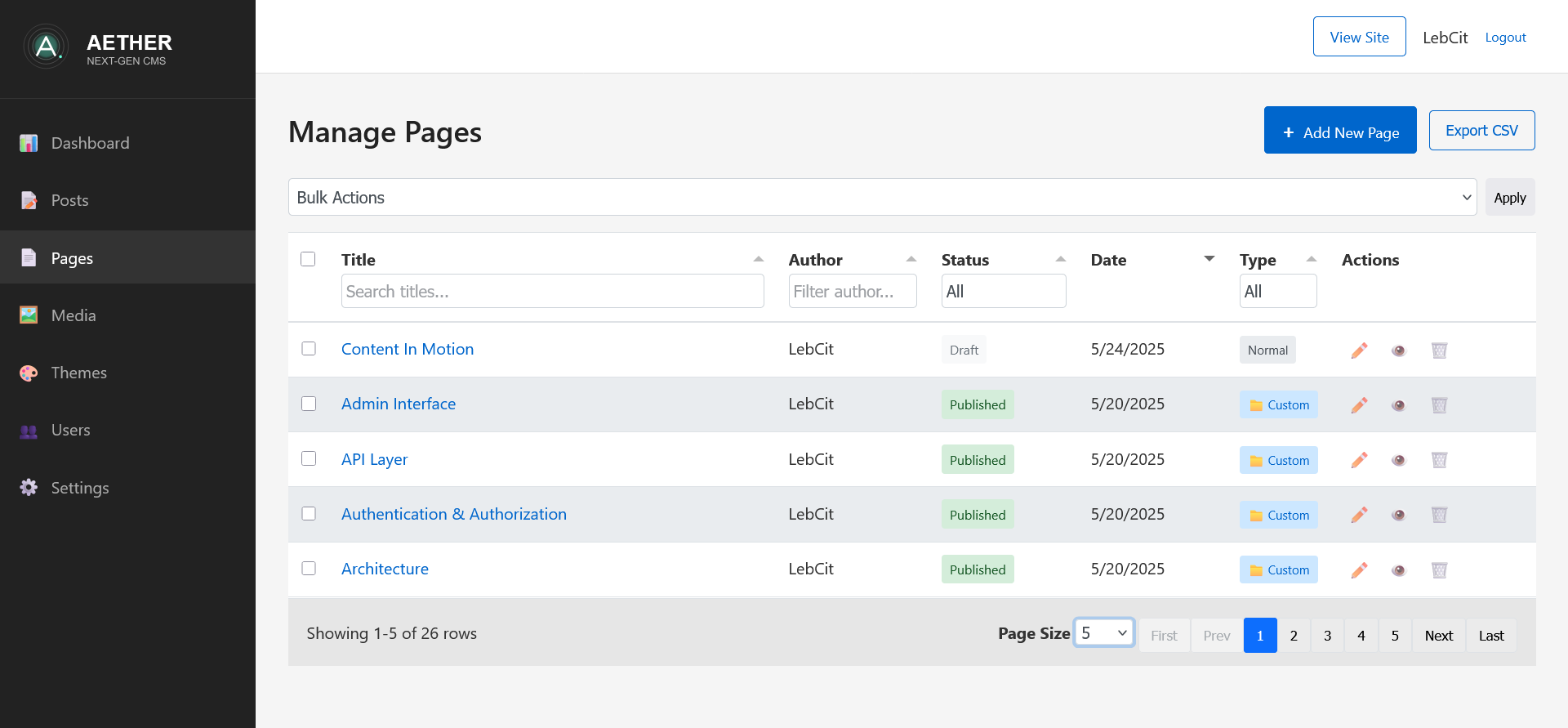
Task: Click the Add New Page button
Action: (1340, 130)
